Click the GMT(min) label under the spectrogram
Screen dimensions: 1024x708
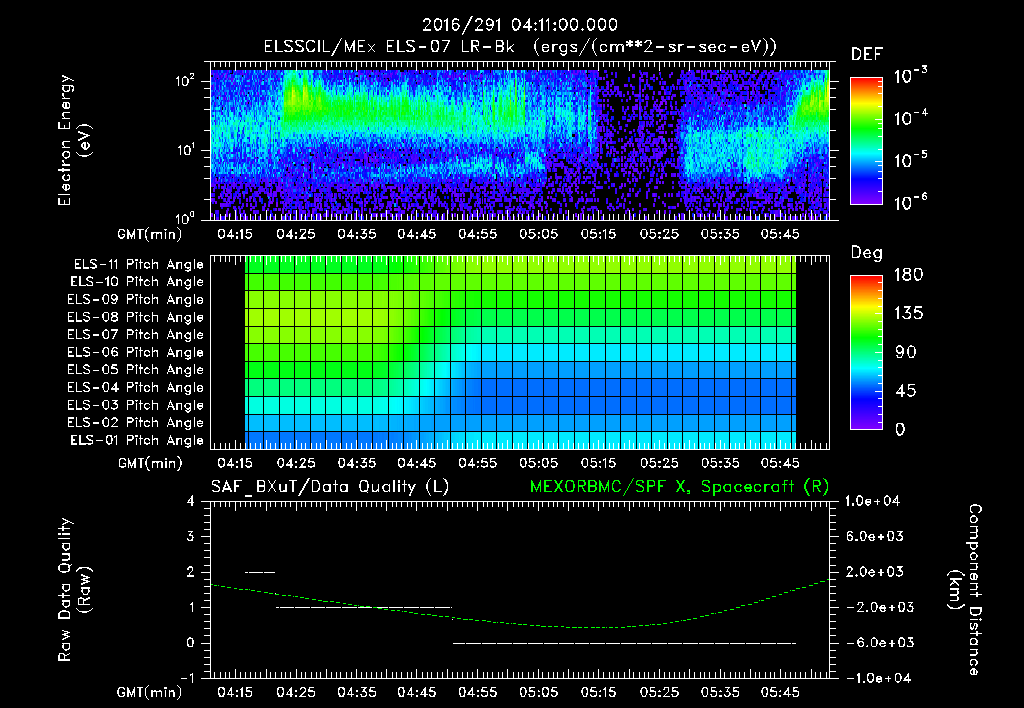(x=150, y=234)
